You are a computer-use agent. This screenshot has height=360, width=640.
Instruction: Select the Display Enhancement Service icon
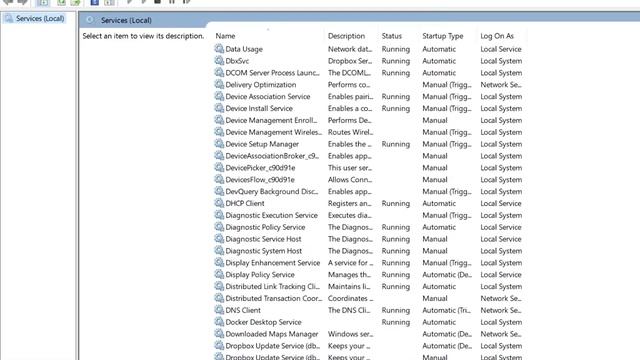click(219, 262)
